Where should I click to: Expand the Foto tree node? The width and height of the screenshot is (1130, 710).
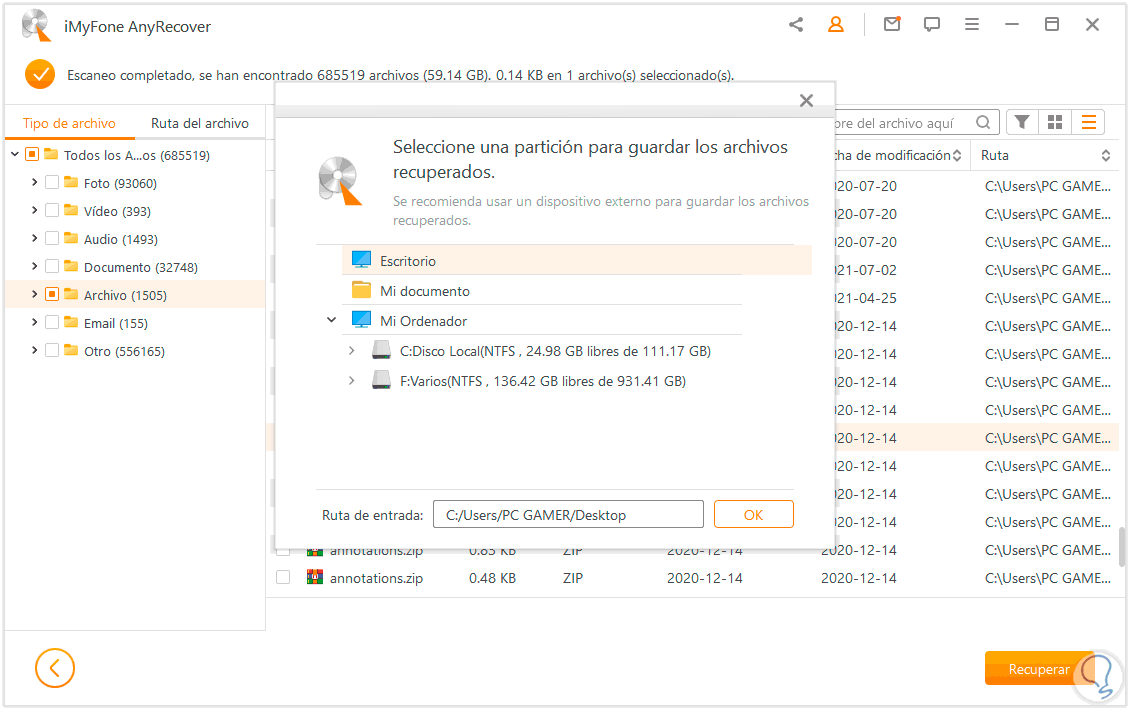(x=34, y=182)
